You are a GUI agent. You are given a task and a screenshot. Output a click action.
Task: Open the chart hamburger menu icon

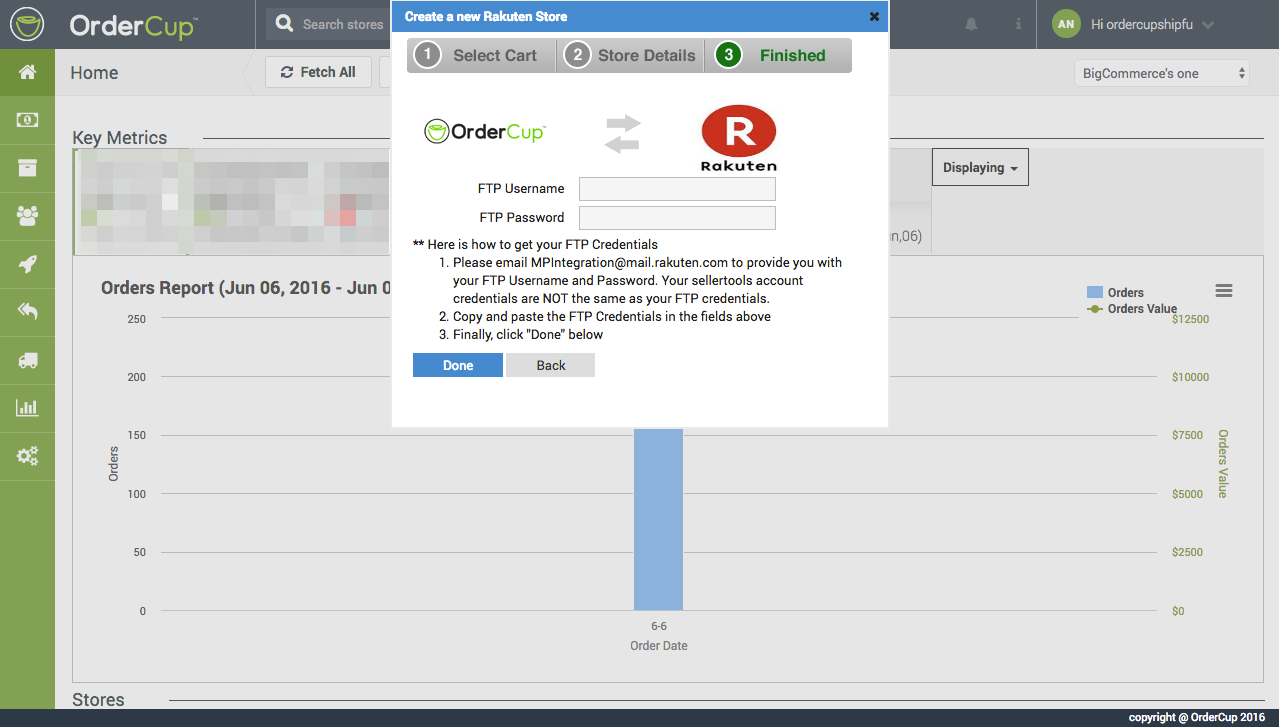point(1224,291)
